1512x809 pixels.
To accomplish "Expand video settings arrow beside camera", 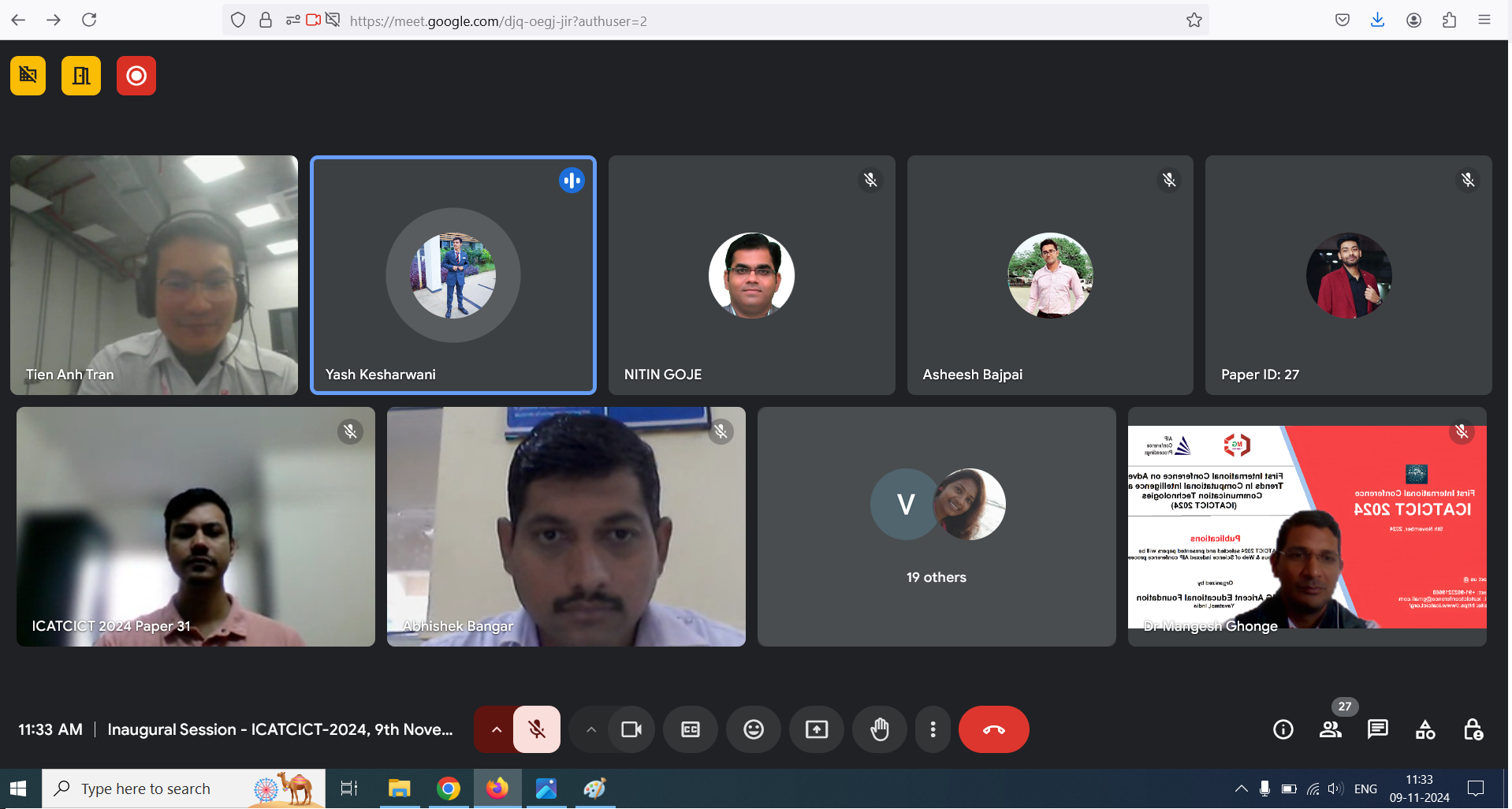I will click(x=590, y=729).
